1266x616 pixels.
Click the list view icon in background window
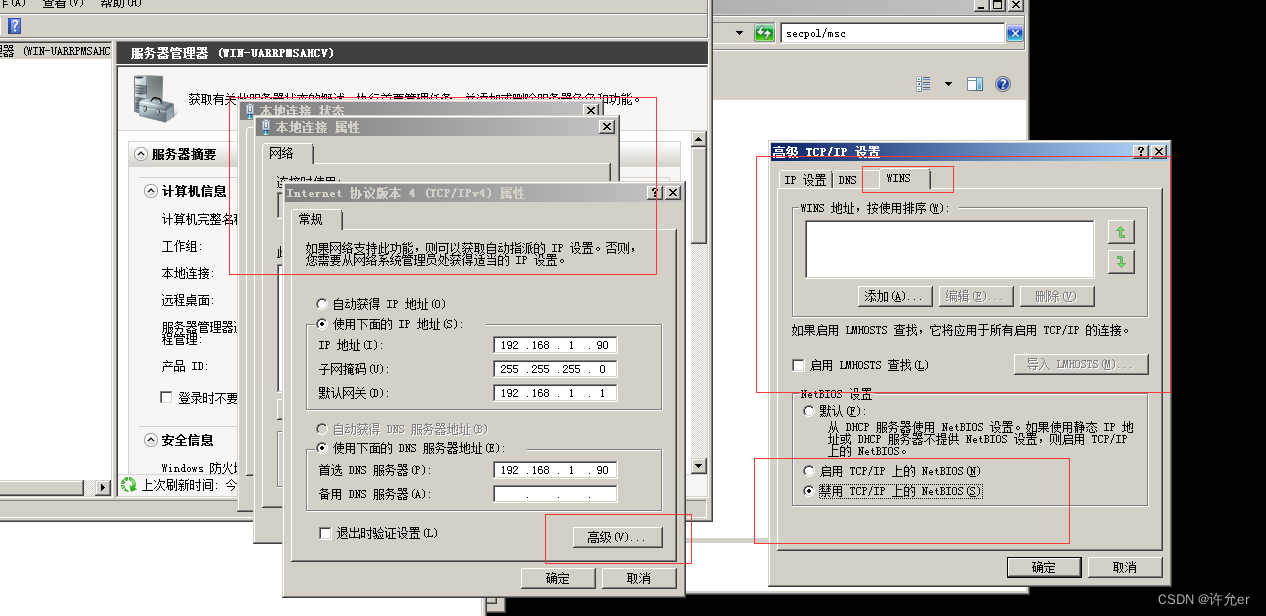coord(923,84)
